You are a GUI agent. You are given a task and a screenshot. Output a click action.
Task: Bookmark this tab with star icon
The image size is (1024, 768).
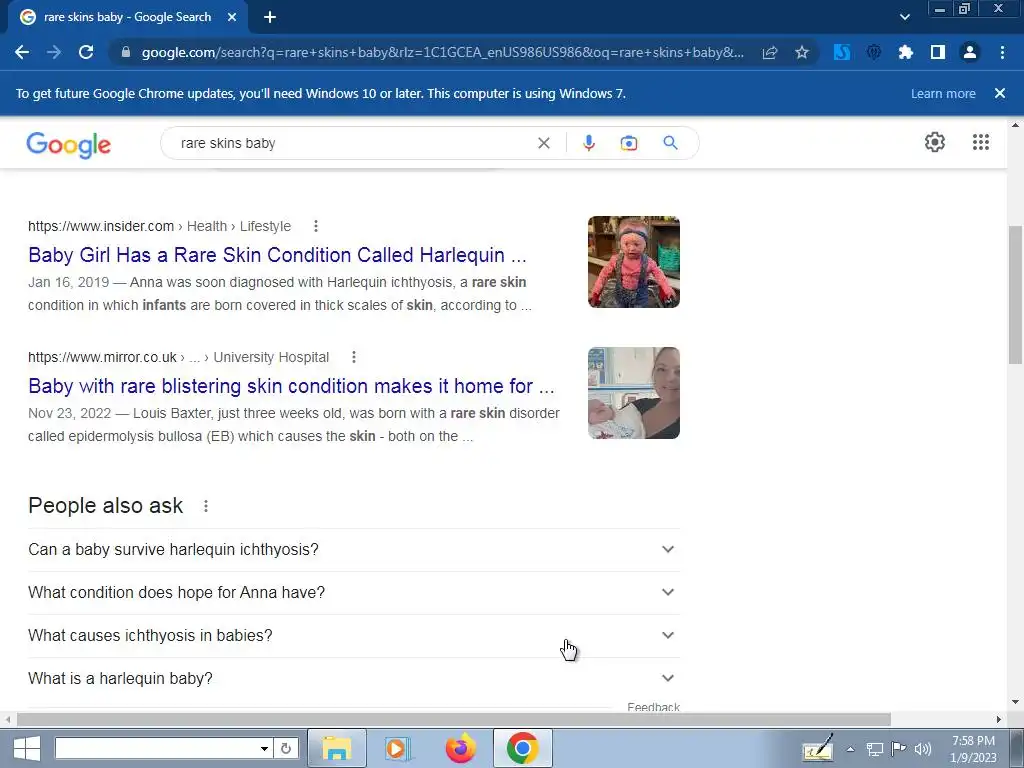point(802,52)
